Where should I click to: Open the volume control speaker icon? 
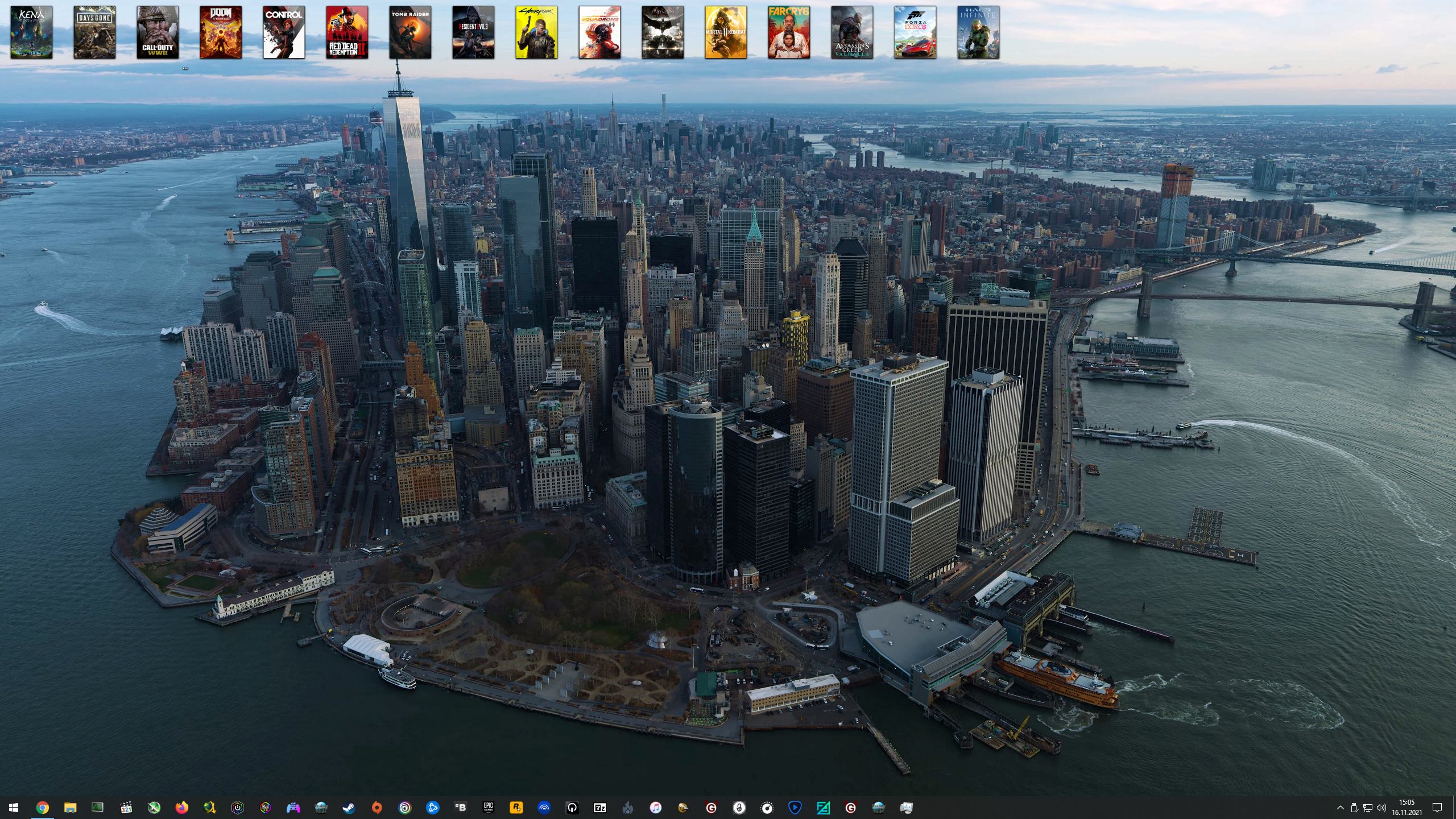tap(1381, 808)
